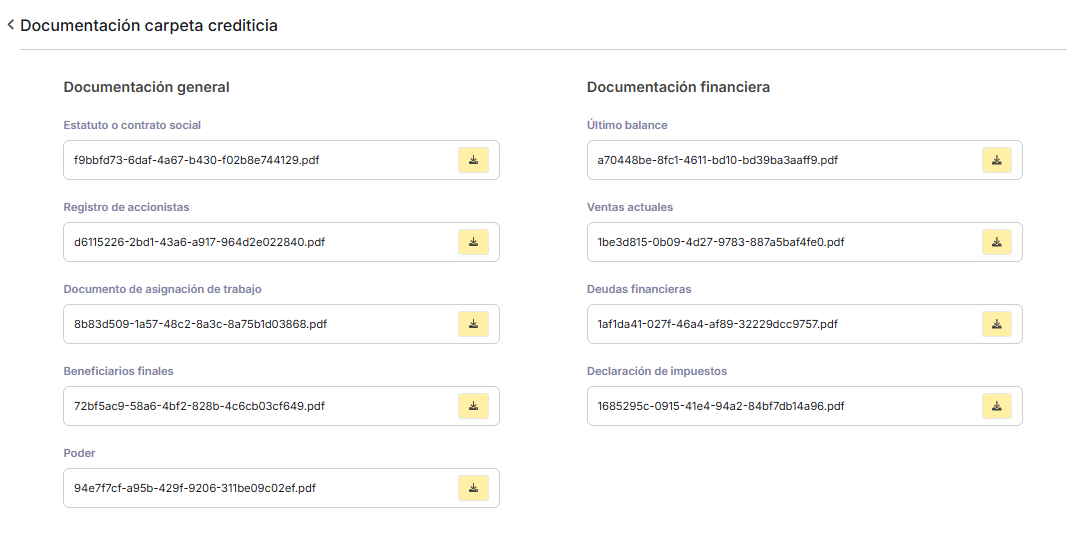Image resolution: width=1074 pixels, height=540 pixels.
Task: Download the Último balance document
Action: pyautogui.click(x=997, y=160)
